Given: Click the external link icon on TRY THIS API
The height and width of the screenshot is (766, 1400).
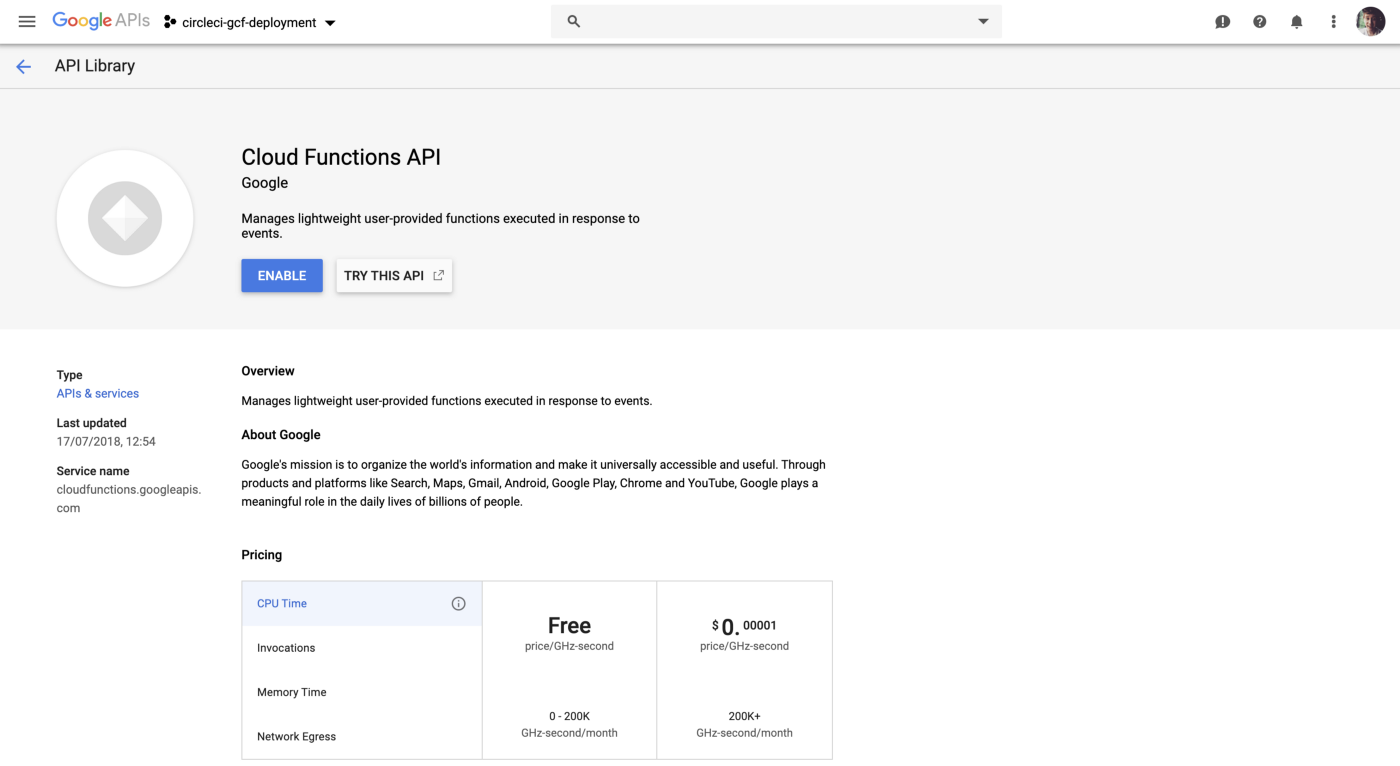Looking at the screenshot, I should pos(438,275).
